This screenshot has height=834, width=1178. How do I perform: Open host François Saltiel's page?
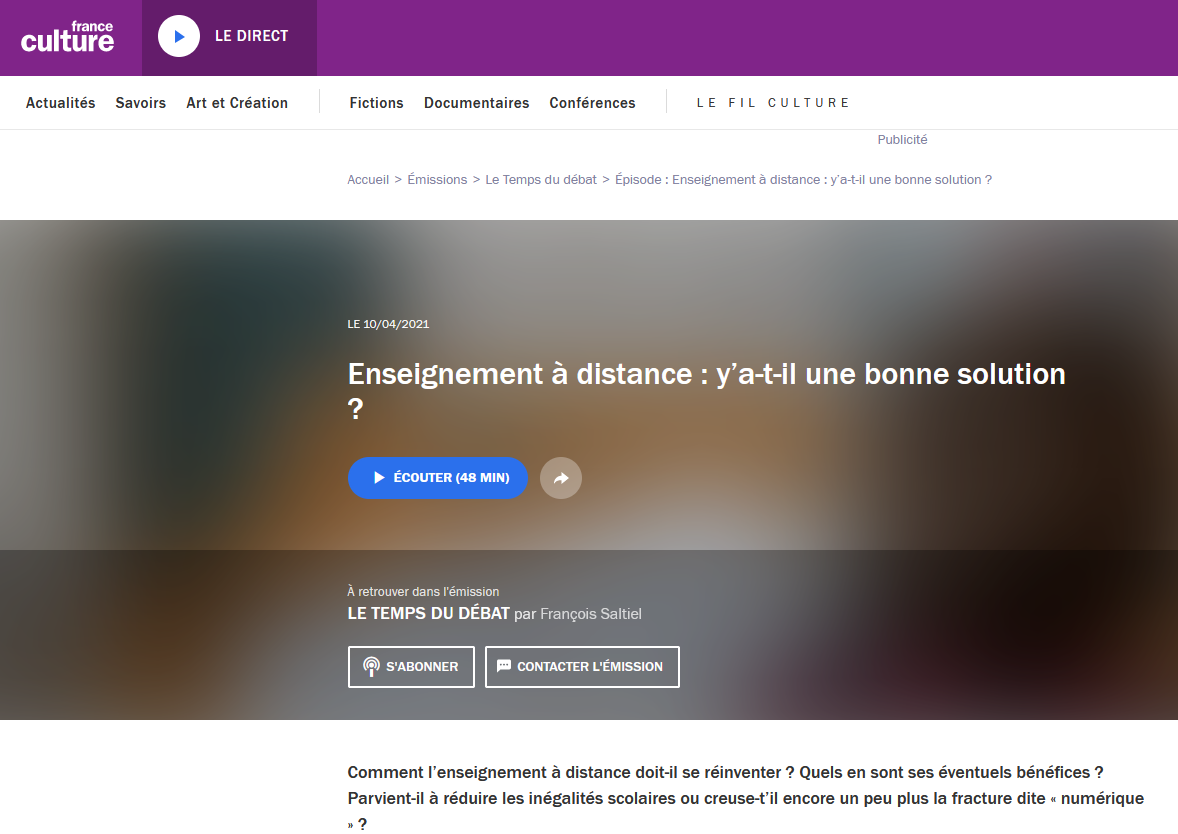[x=591, y=614]
